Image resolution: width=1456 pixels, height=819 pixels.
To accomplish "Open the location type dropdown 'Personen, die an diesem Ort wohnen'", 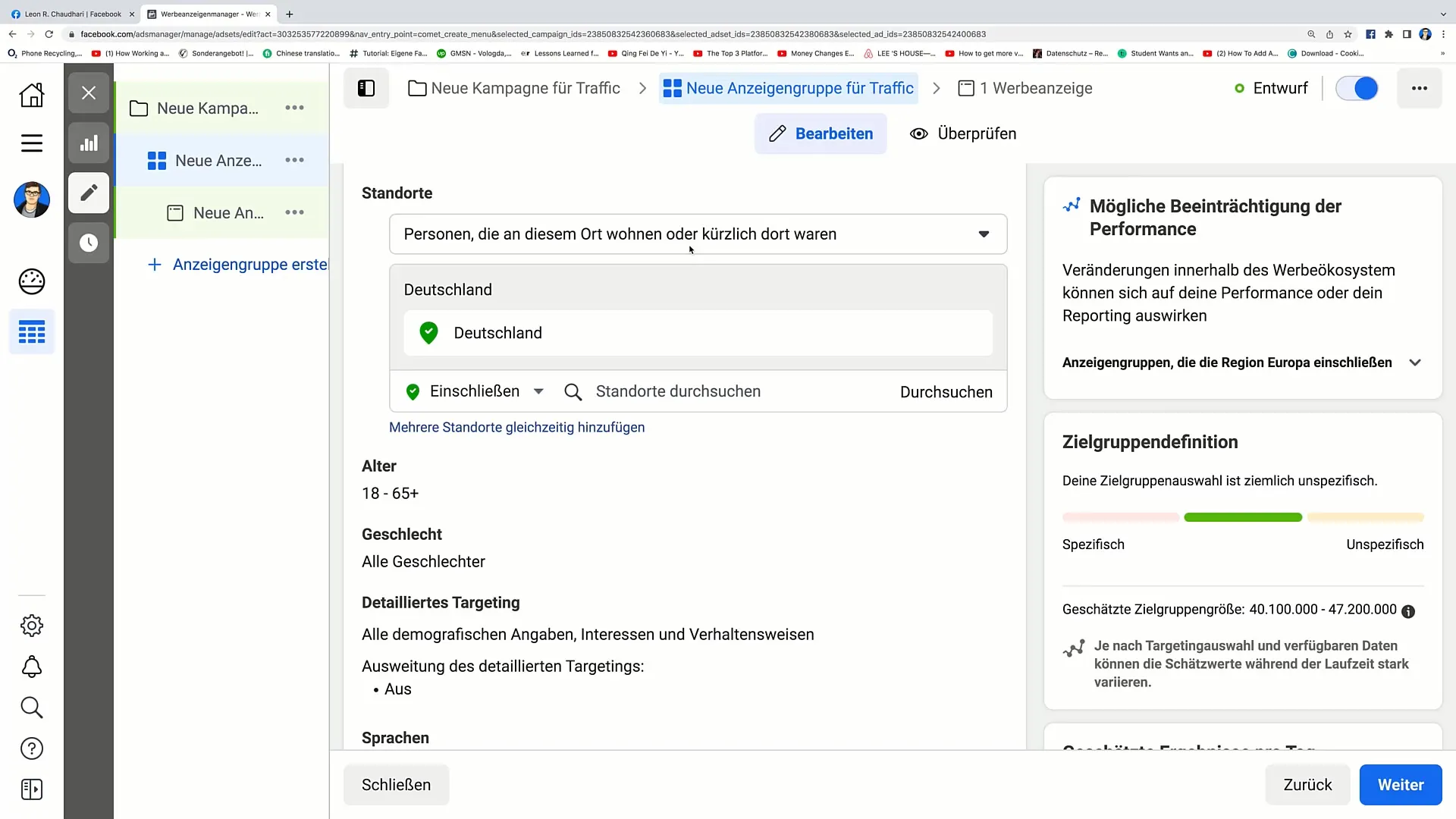I will 698,234.
